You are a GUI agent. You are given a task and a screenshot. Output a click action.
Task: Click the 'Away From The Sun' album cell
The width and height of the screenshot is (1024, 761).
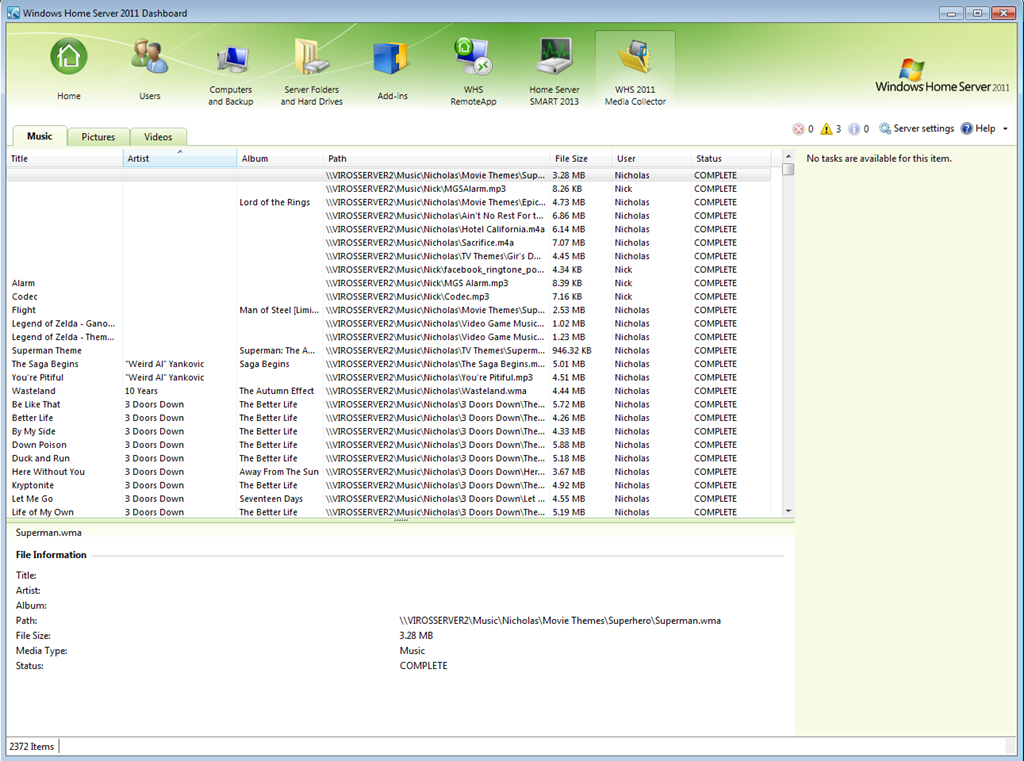click(279, 472)
